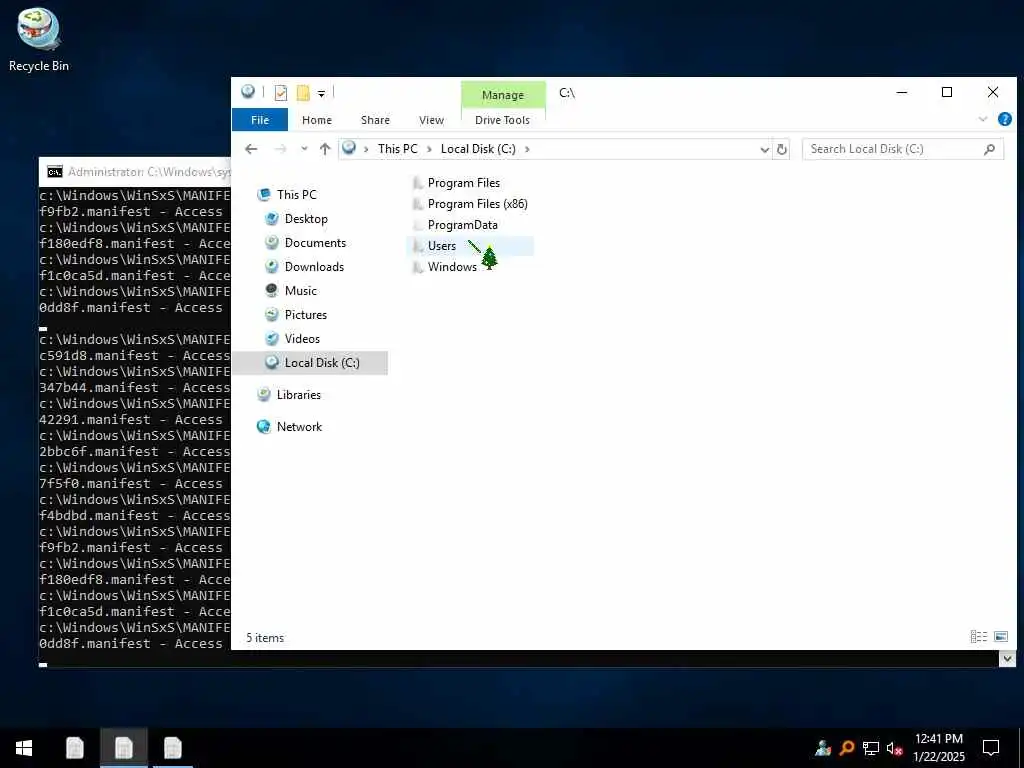This screenshot has width=1024, height=768.
Task: Open the address bar history dropdown
Action: pyautogui.click(x=765, y=150)
